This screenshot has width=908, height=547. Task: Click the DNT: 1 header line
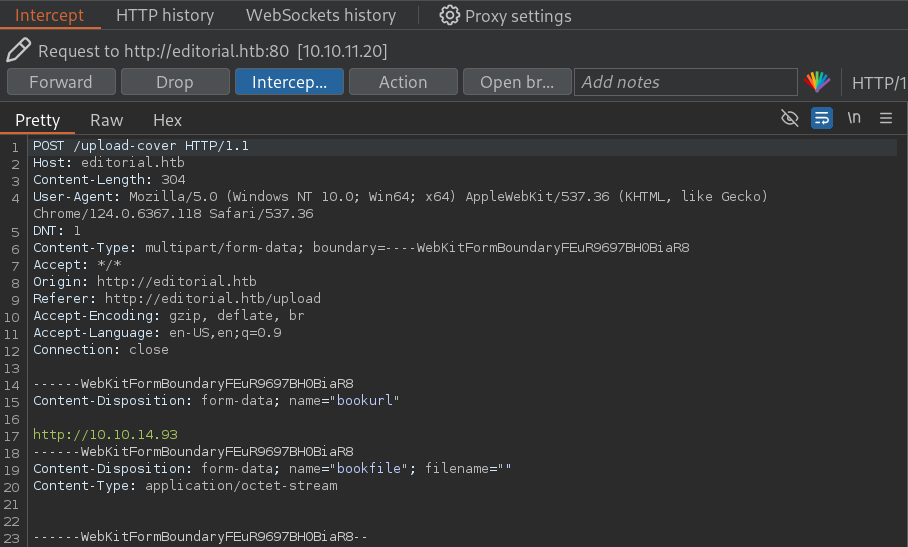pyautogui.click(x=57, y=230)
